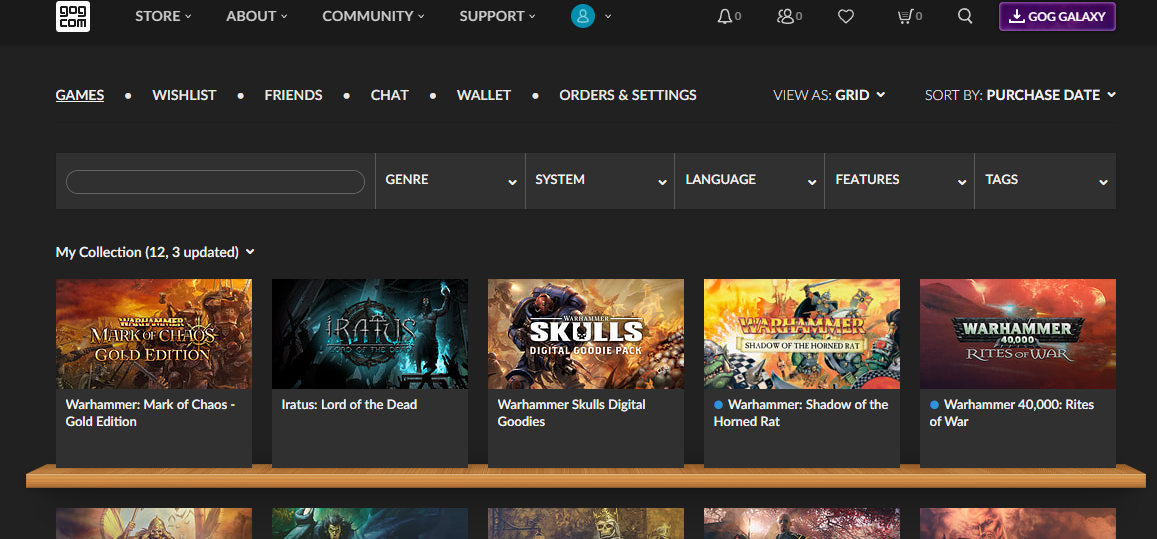The height and width of the screenshot is (539, 1157).
Task: Open Iratus Lord of the Dead cover
Action: [x=370, y=334]
